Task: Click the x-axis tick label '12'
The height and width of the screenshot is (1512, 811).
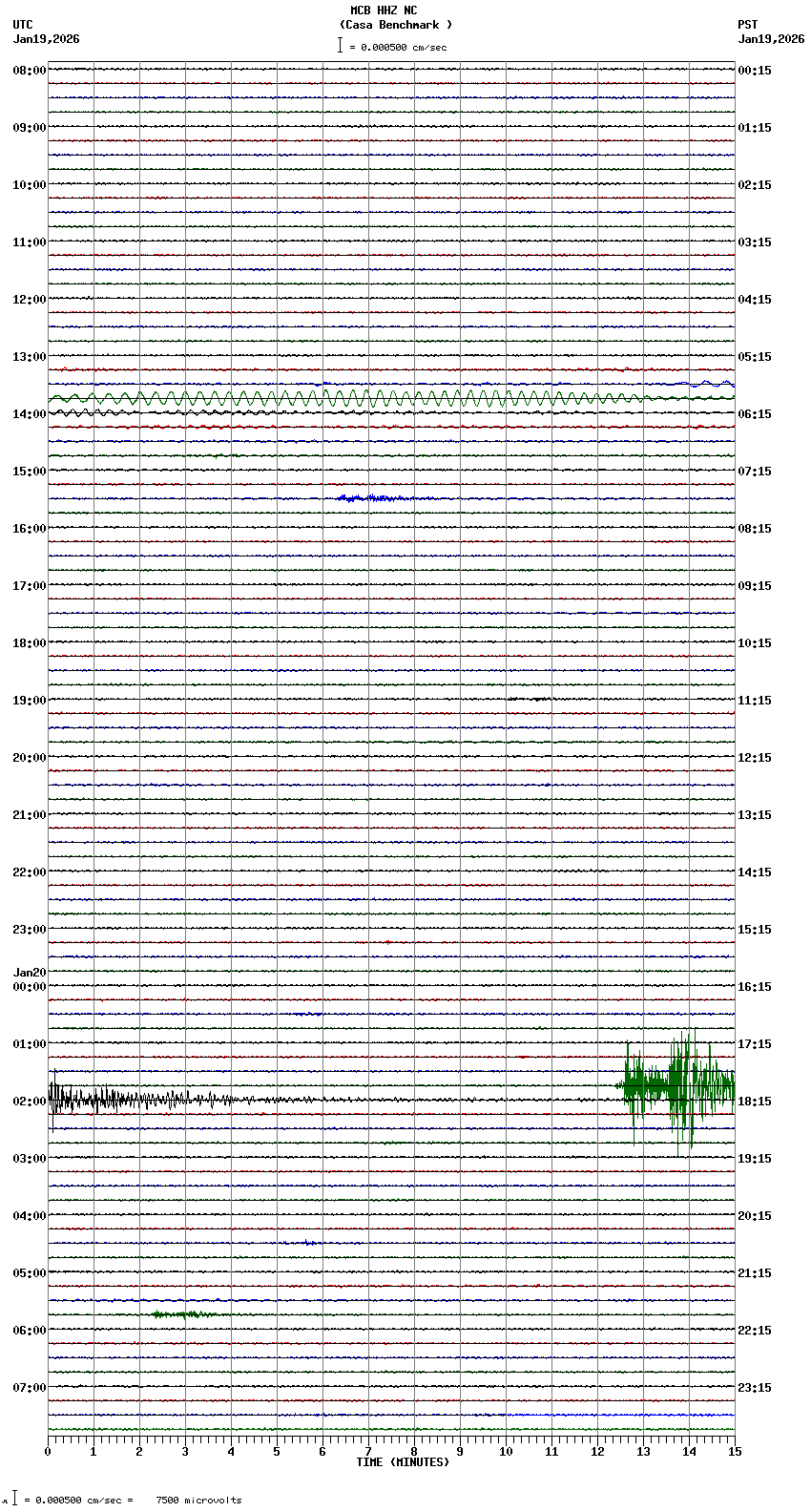Action: [597, 1452]
